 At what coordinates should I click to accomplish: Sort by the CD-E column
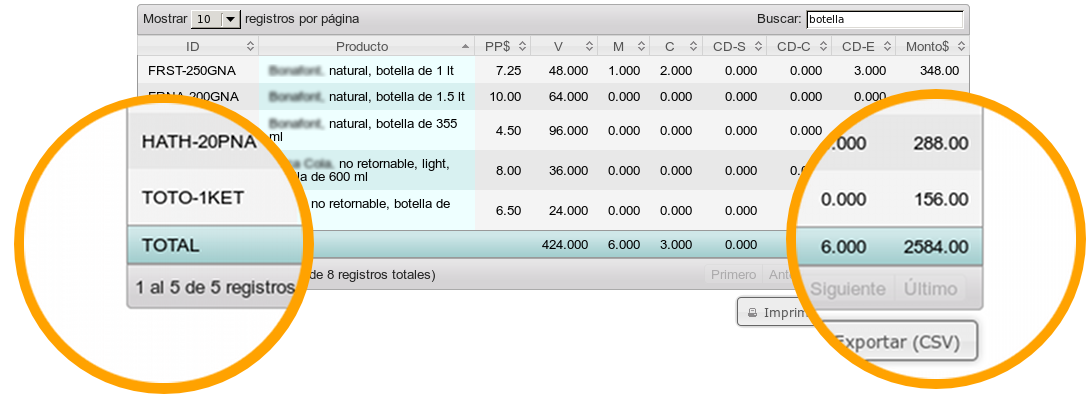click(x=863, y=47)
